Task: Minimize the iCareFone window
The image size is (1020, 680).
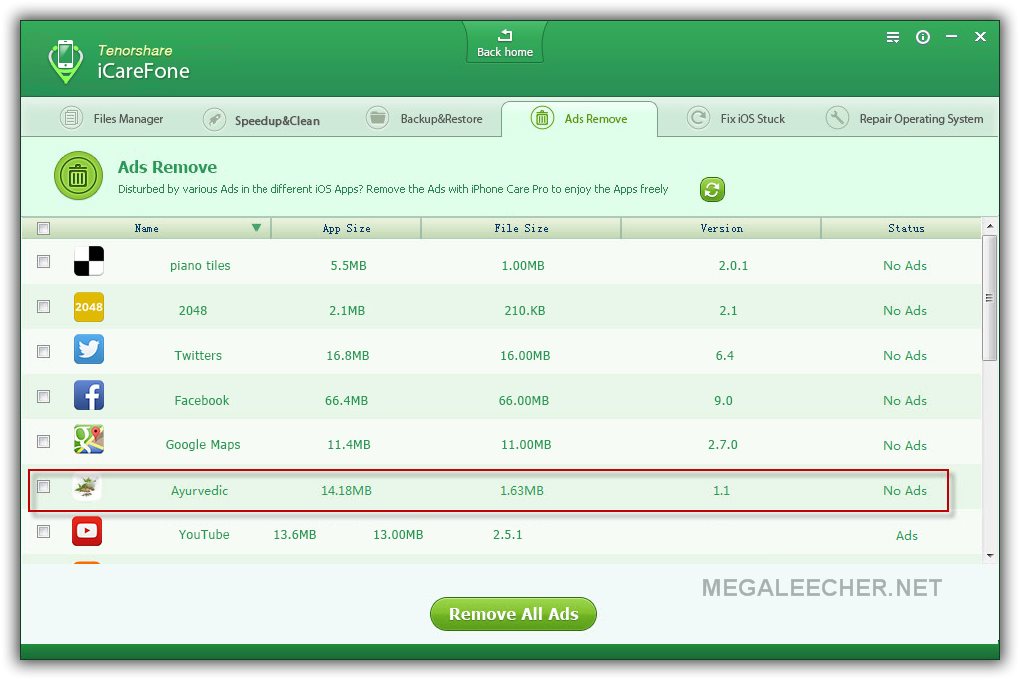Action: (x=951, y=36)
